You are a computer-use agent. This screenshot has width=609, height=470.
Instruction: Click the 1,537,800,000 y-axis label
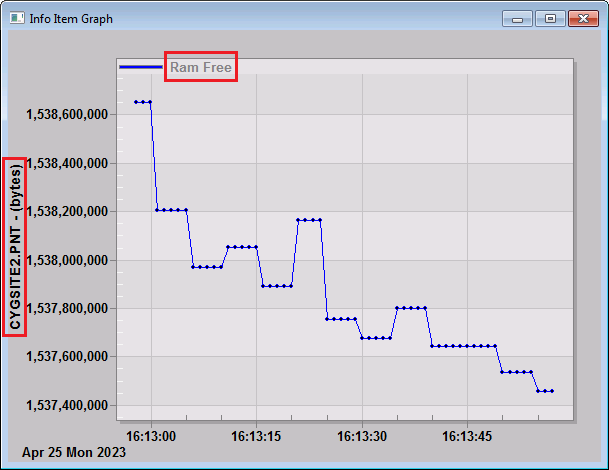pyautogui.click(x=67, y=308)
